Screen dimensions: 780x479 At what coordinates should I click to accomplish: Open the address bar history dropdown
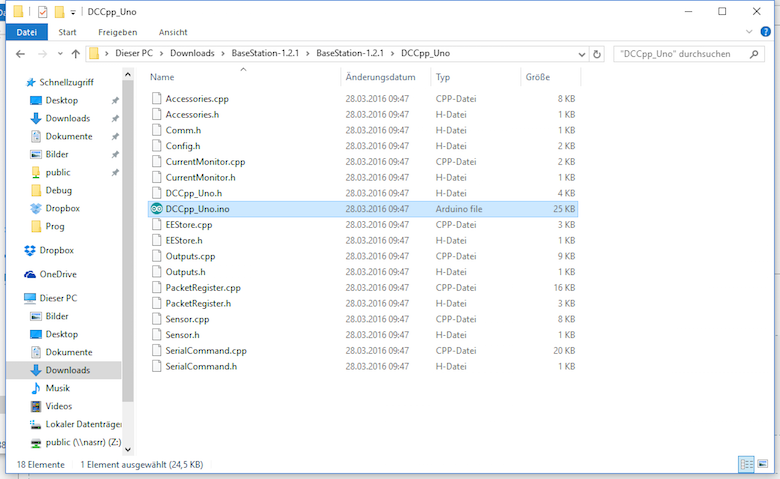(580, 53)
